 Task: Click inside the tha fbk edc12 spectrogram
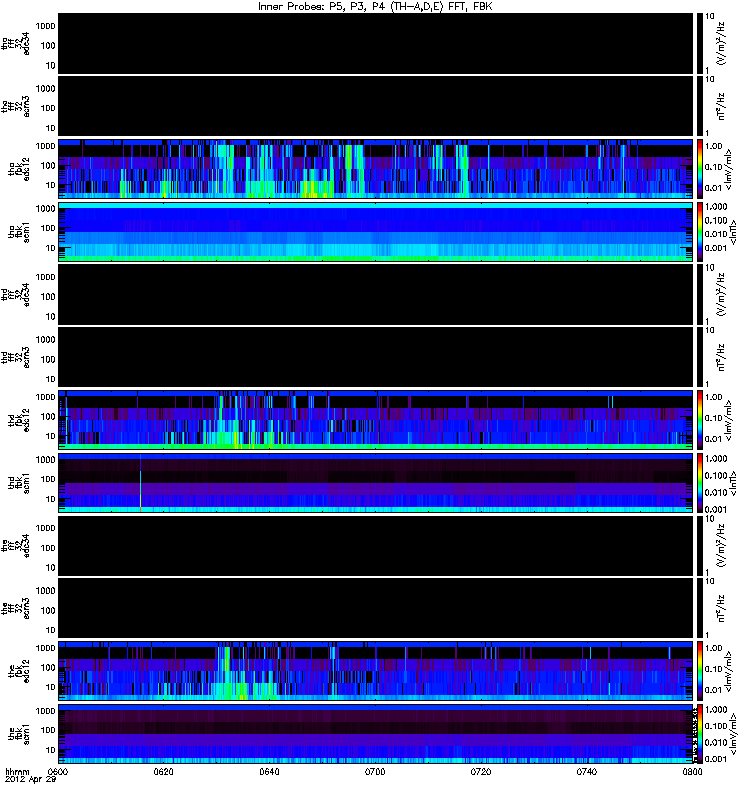pos(375,169)
